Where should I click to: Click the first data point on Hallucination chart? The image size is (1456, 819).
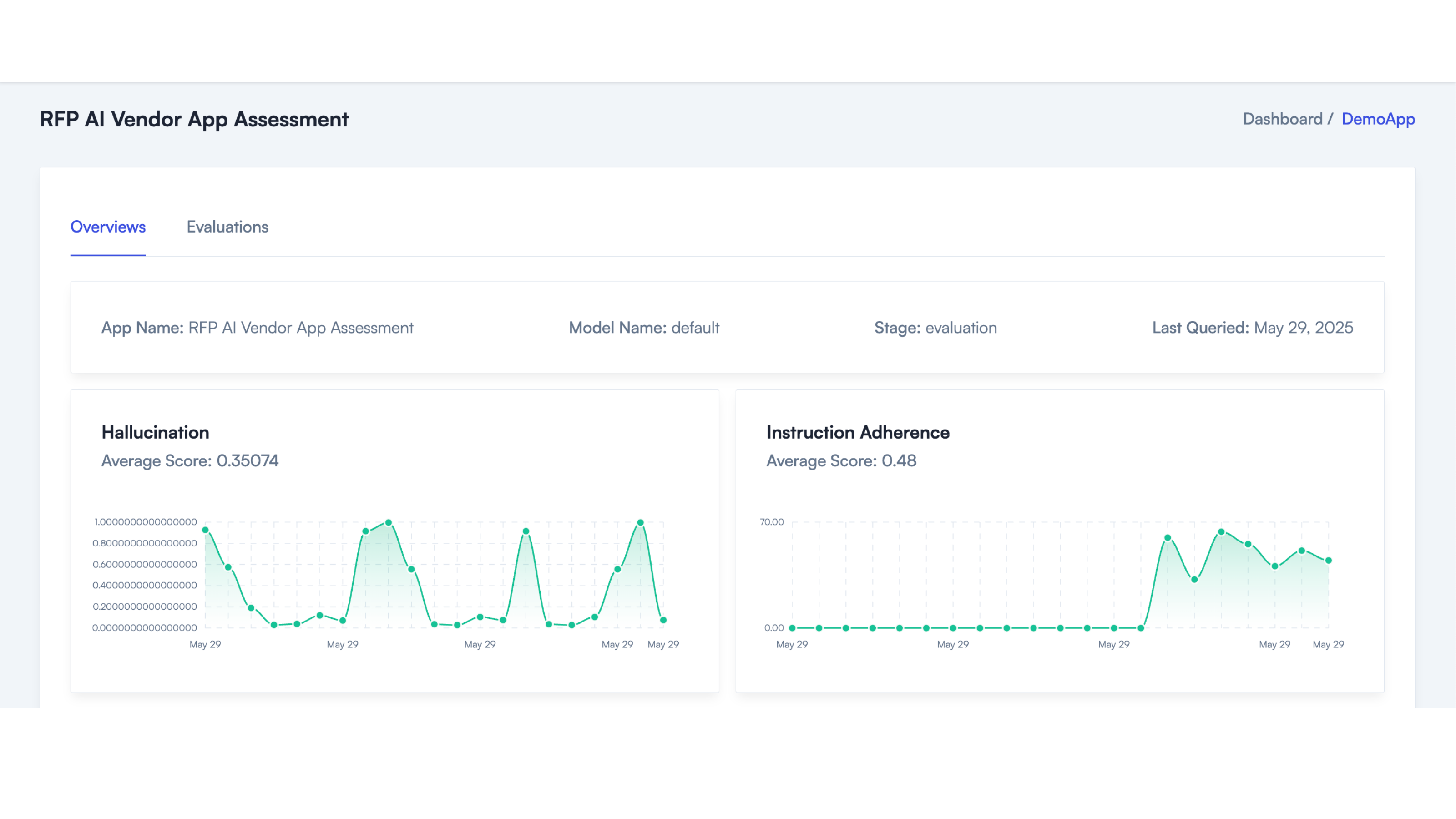[x=205, y=530]
